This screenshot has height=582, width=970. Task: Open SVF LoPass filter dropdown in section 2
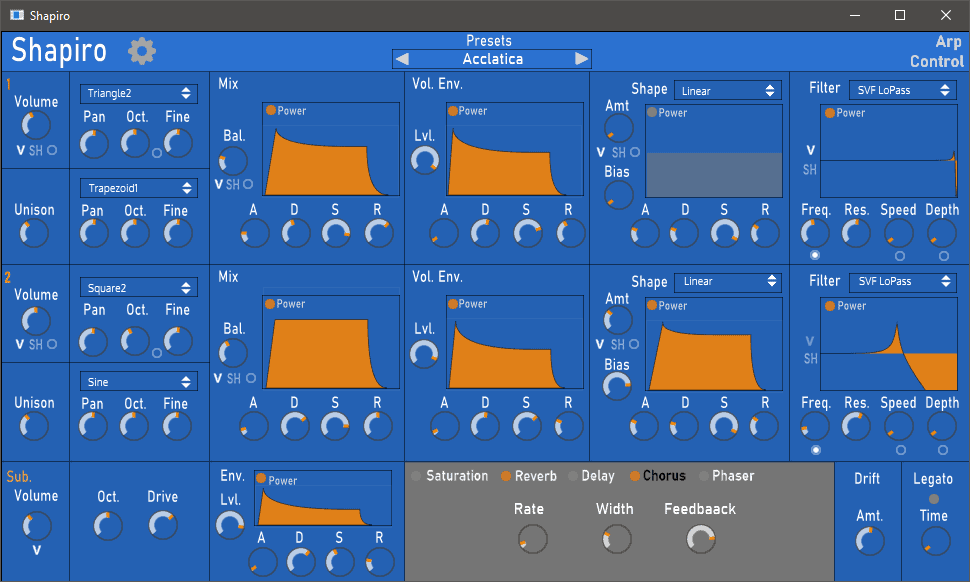point(903,281)
